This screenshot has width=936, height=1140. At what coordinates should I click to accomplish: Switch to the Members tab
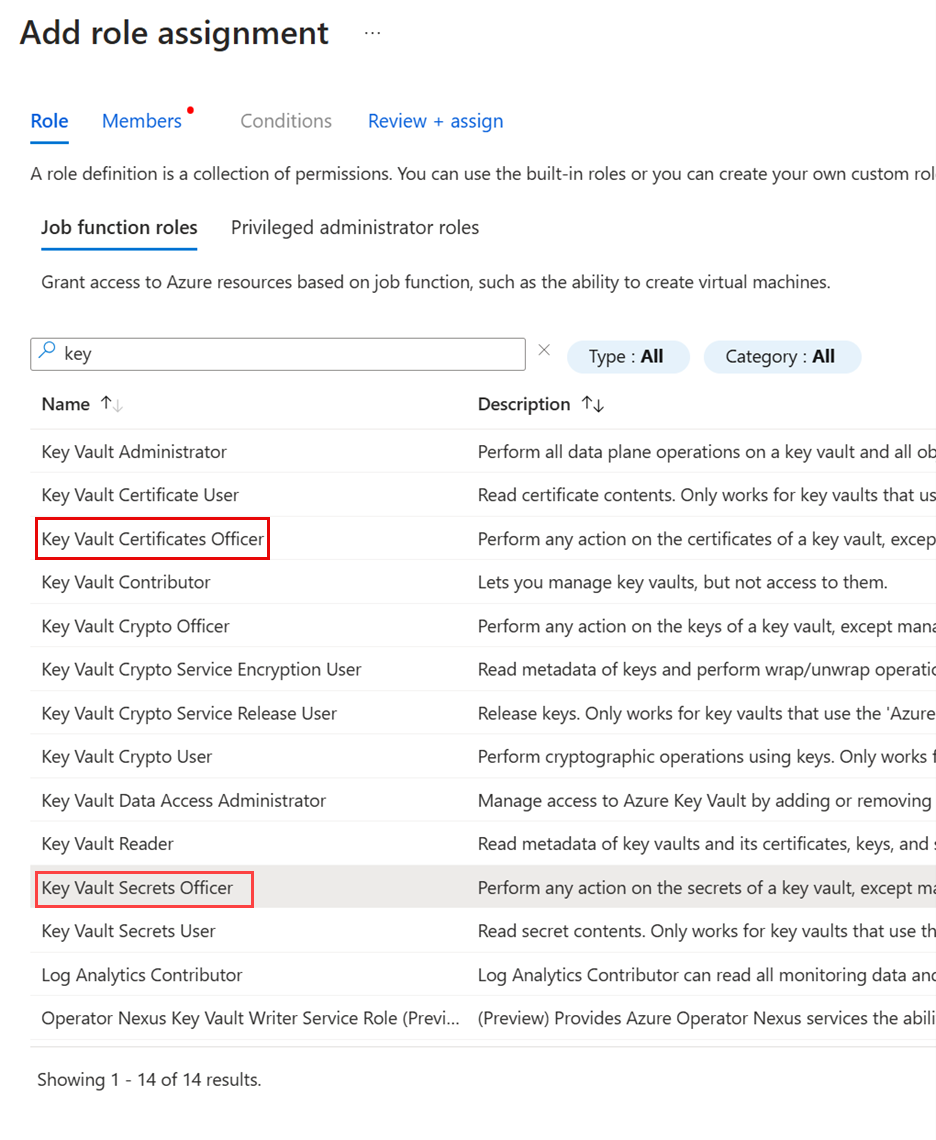142,121
